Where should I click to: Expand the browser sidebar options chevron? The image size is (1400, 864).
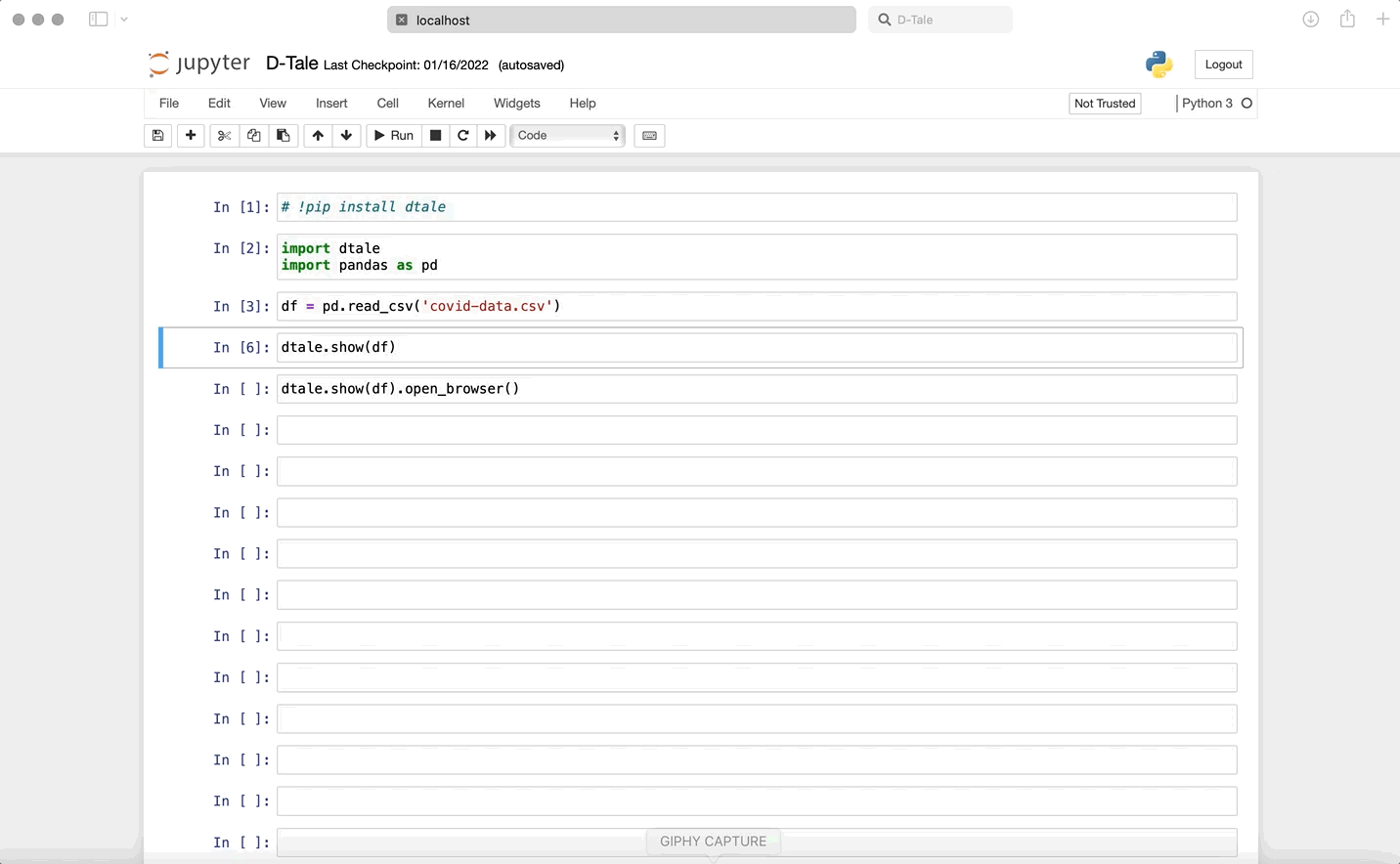124,20
